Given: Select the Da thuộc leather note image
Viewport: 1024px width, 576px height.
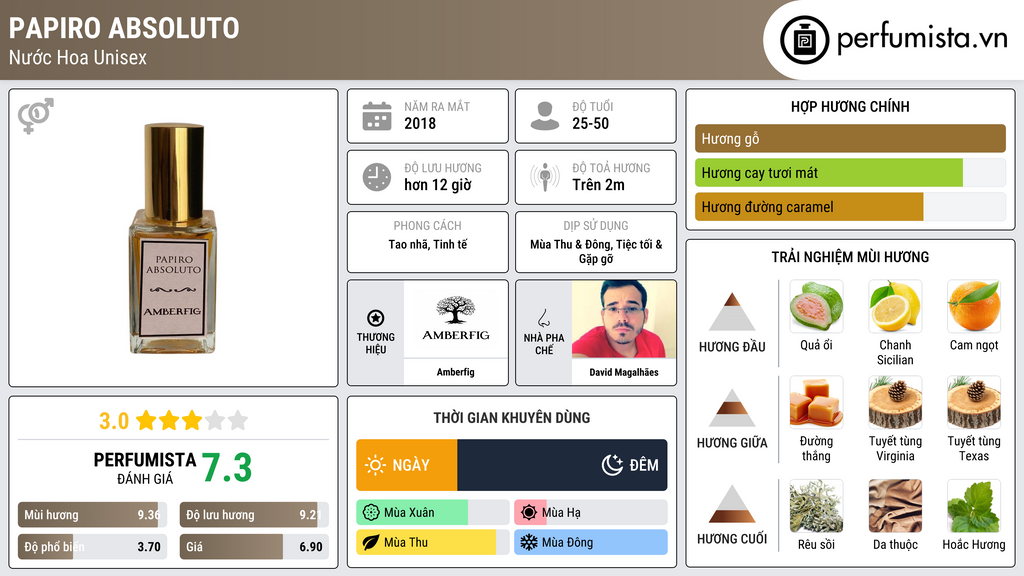Looking at the screenshot, I should [895, 506].
